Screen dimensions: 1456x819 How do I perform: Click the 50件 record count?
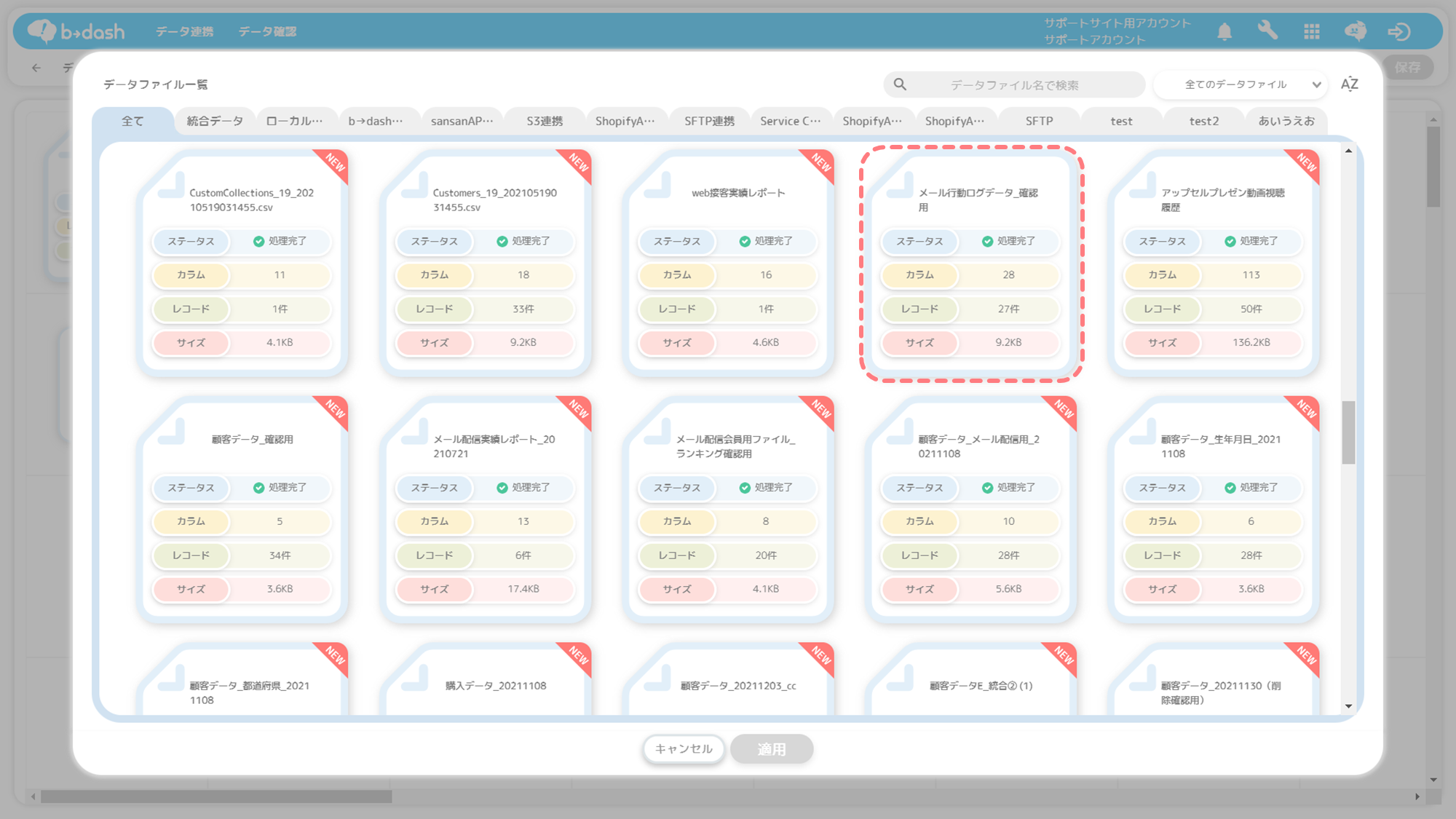(1251, 309)
